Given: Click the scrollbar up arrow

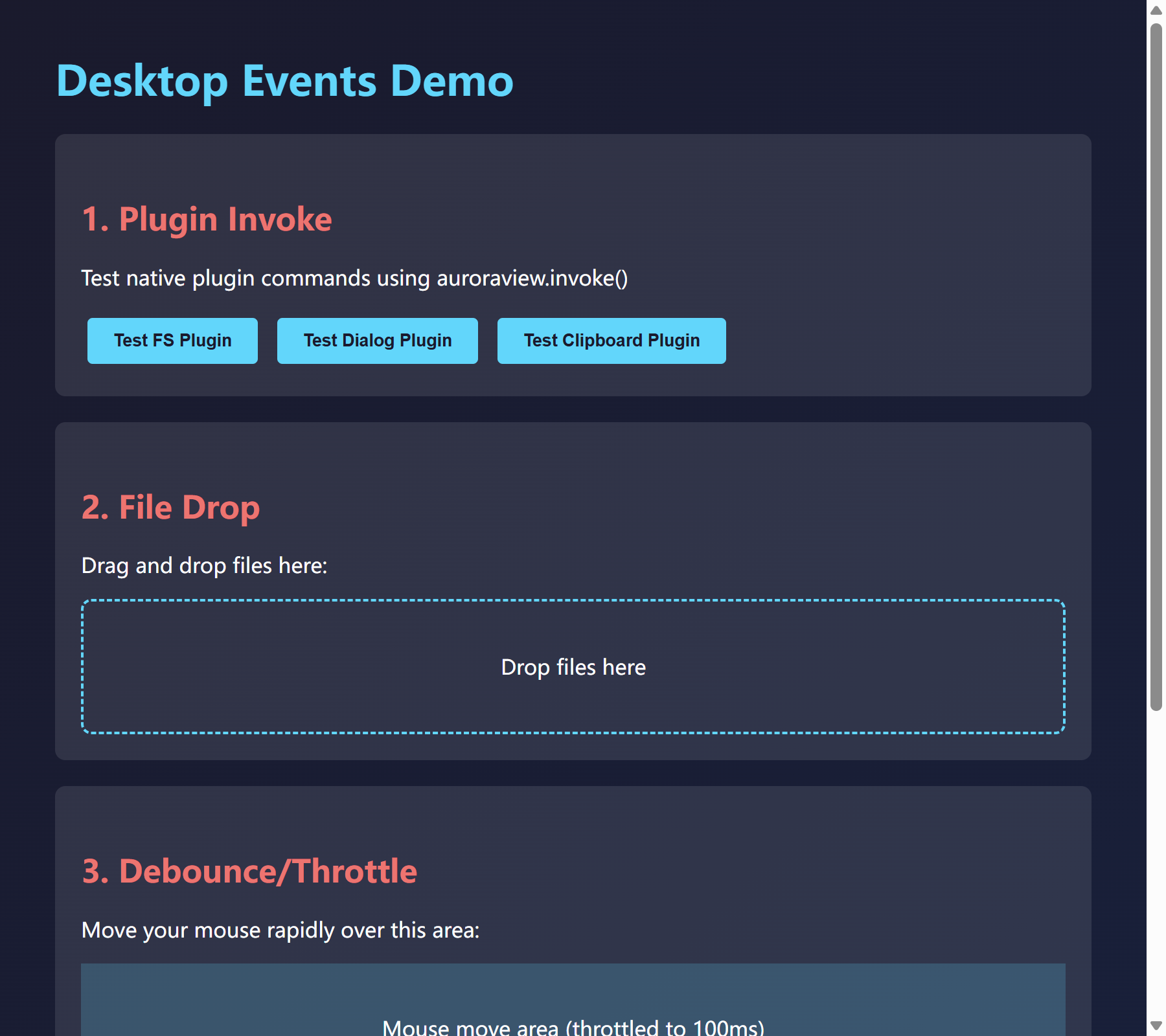Looking at the screenshot, I should tap(1156, 10).
